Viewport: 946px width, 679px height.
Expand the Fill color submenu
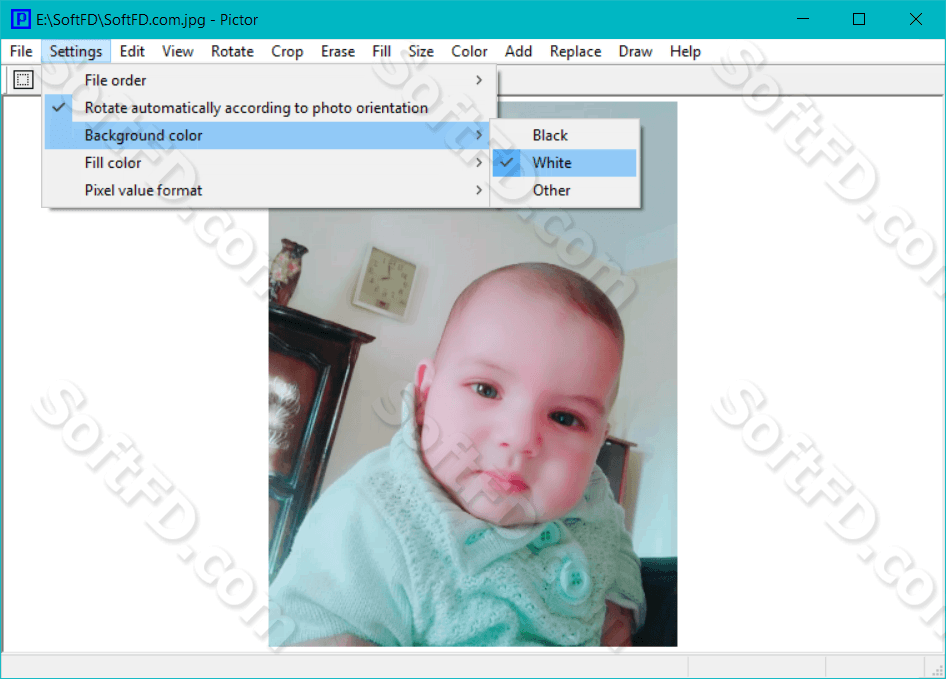[269, 163]
